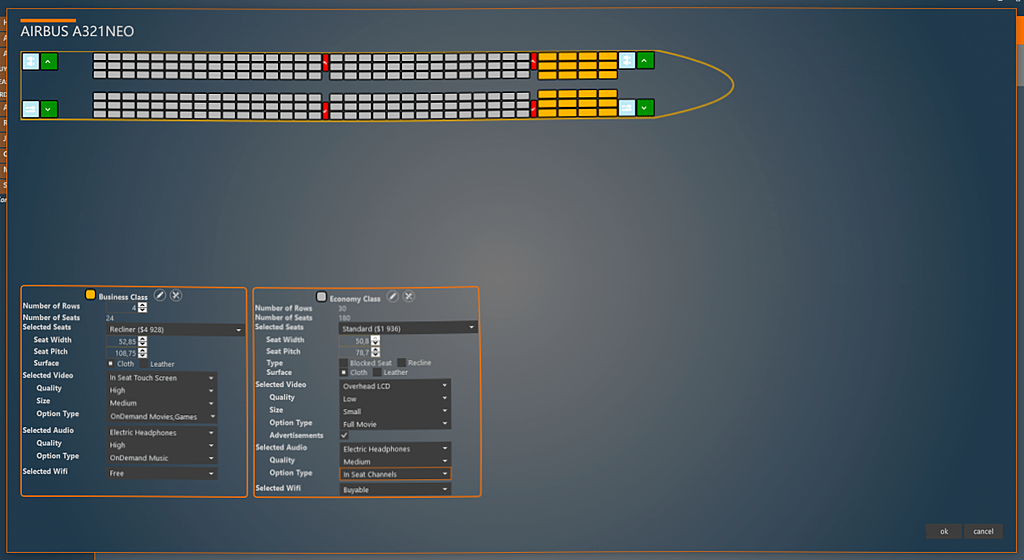Screen dimensions: 1024x560
Task: Click the front upper light-blue facility icon
Action: tap(627, 61)
